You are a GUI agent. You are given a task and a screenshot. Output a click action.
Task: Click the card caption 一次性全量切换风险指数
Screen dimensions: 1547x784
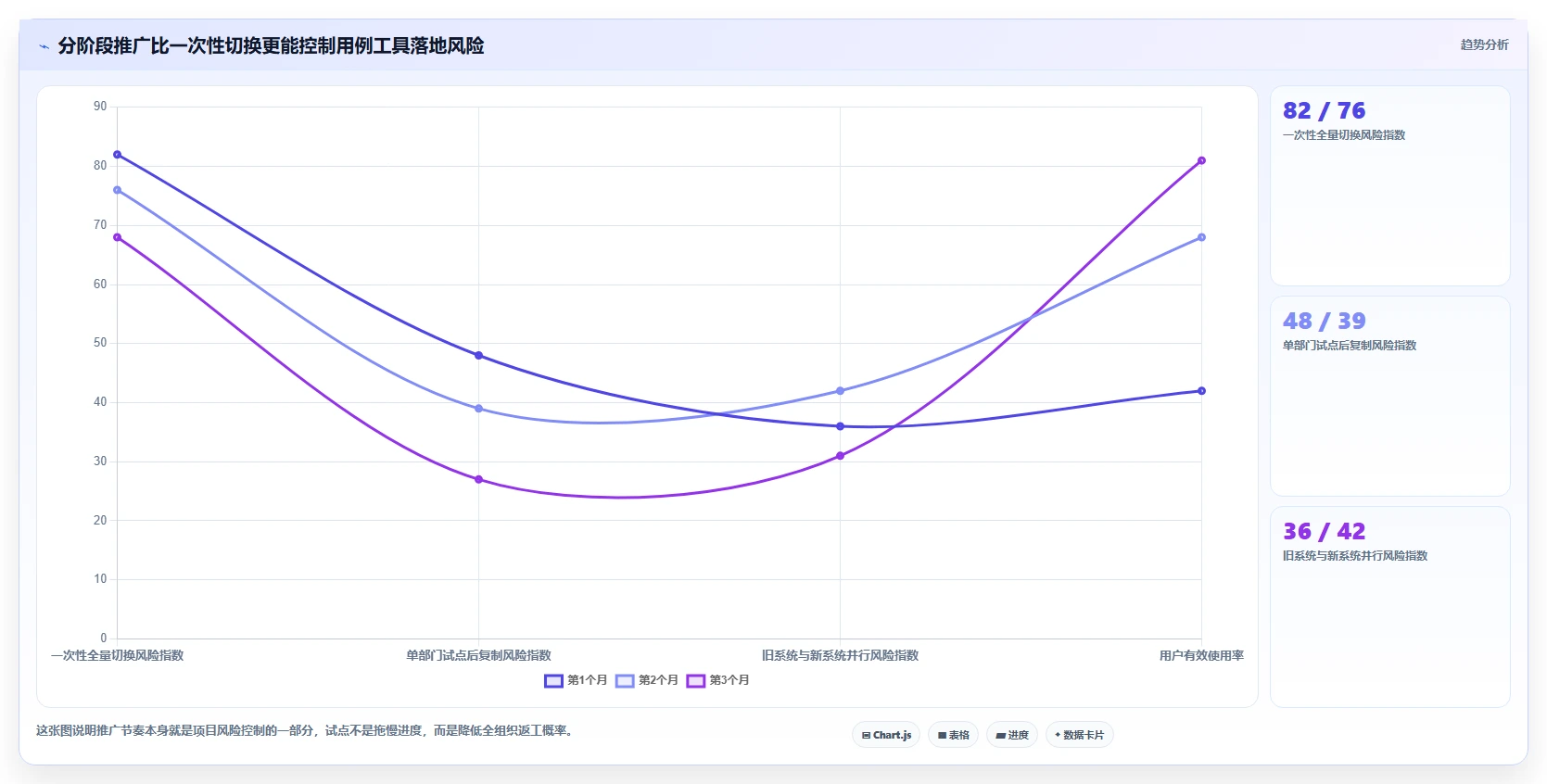click(x=1344, y=135)
